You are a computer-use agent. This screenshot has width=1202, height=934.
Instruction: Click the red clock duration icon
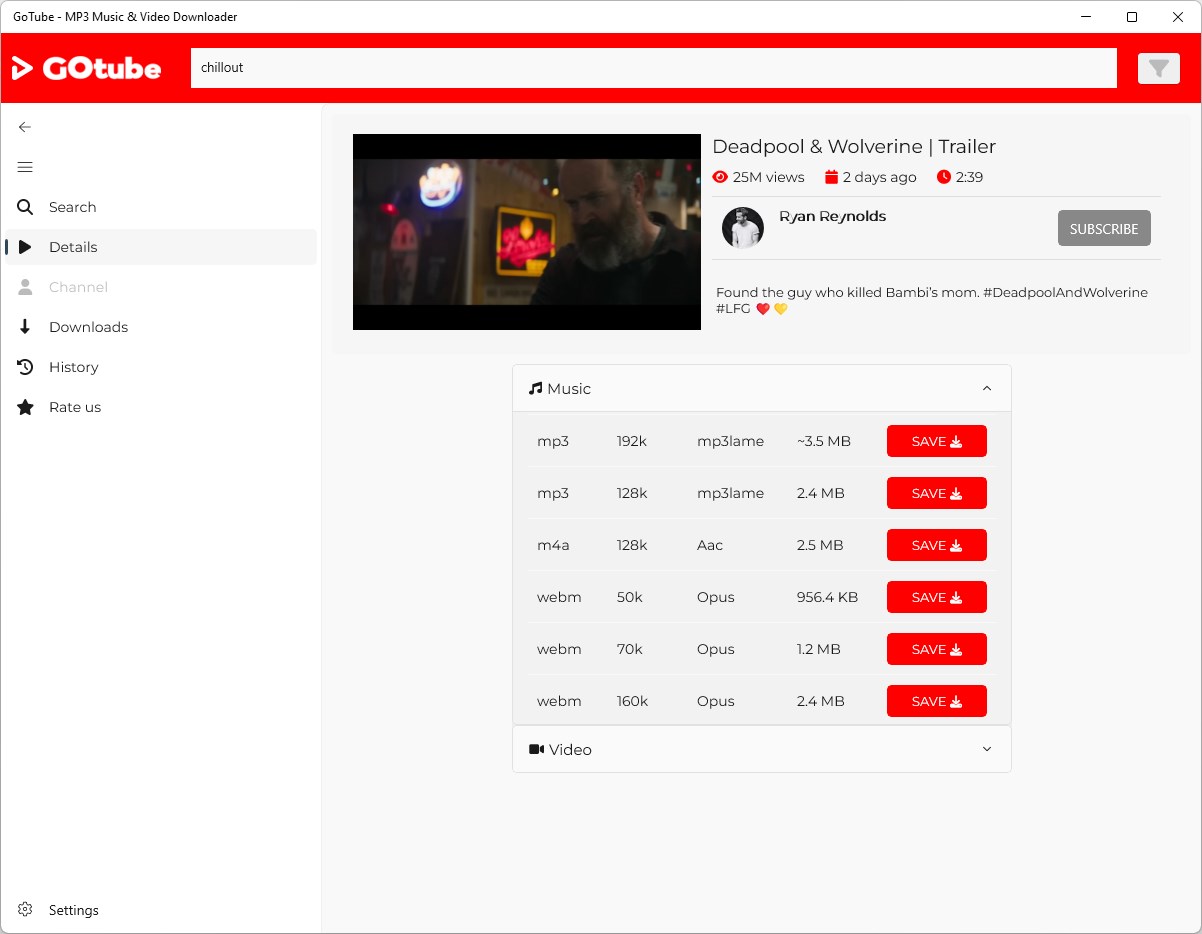click(944, 177)
